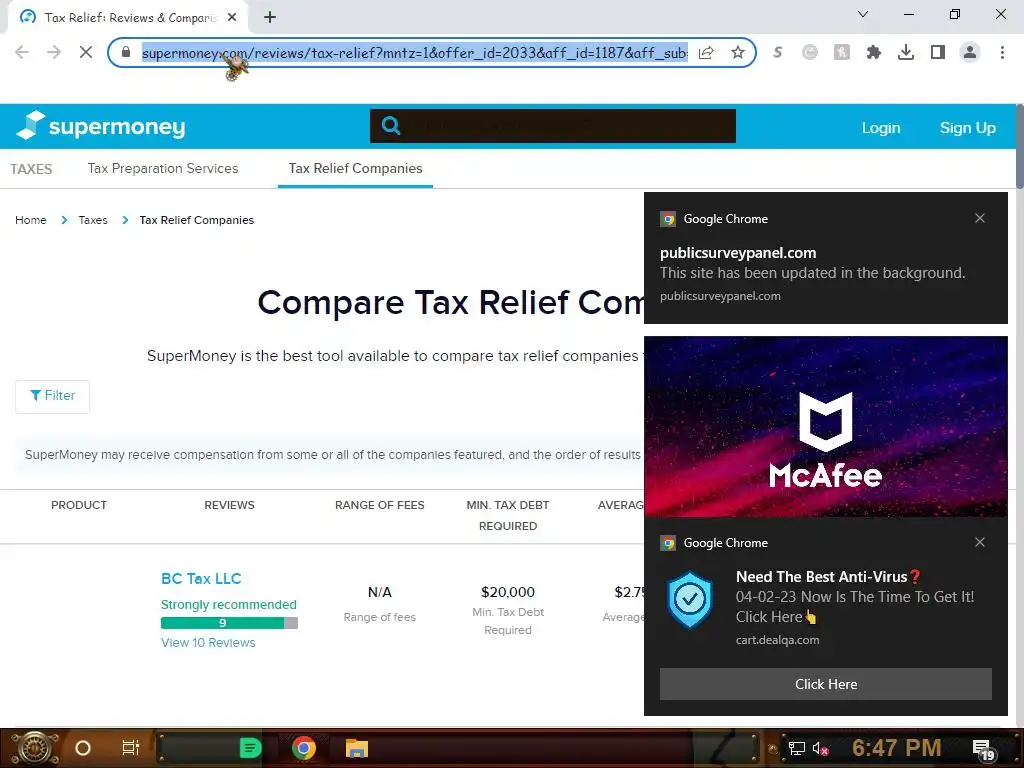
Task: Open the Start menu steampunk button
Action: [x=33, y=748]
